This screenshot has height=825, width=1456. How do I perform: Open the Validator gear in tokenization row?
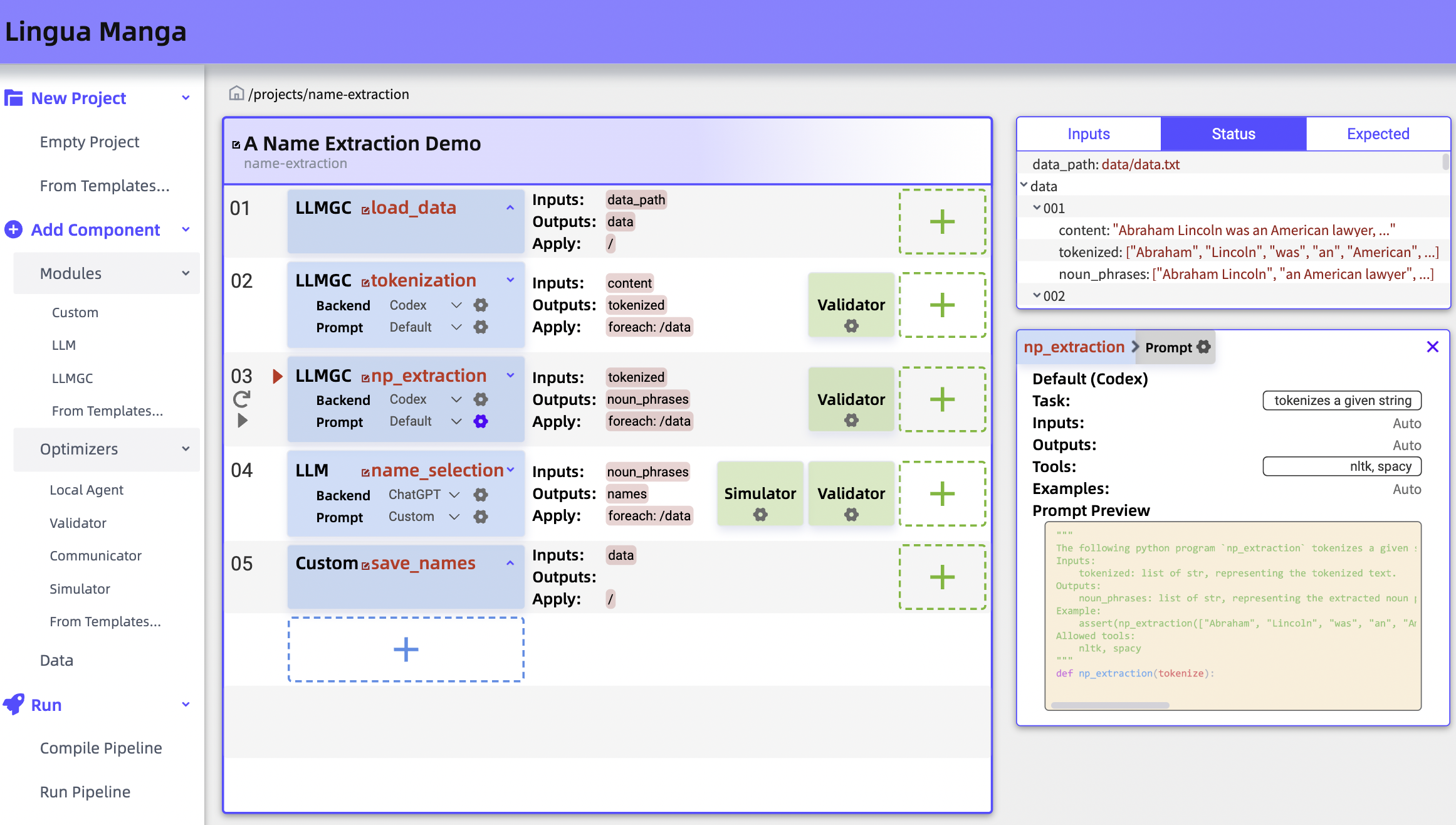click(851, 326)
